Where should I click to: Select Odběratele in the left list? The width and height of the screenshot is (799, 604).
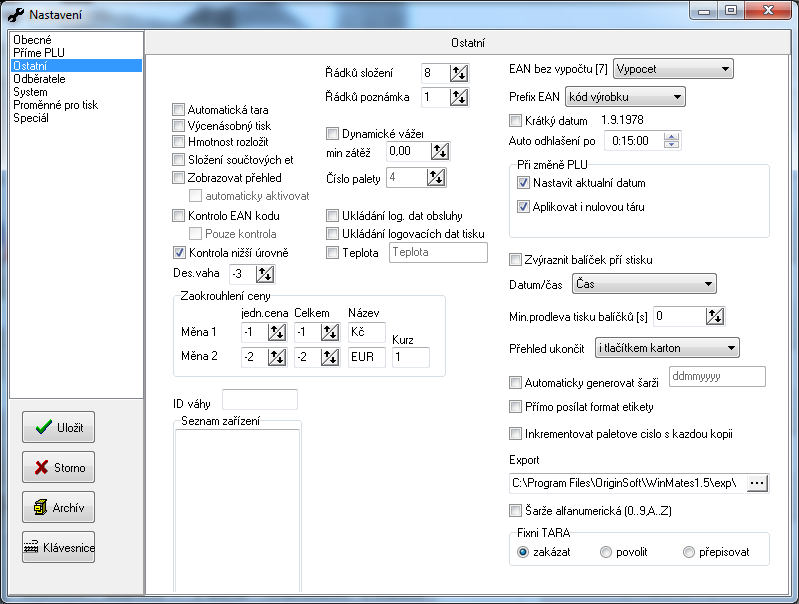pos(40,78)
